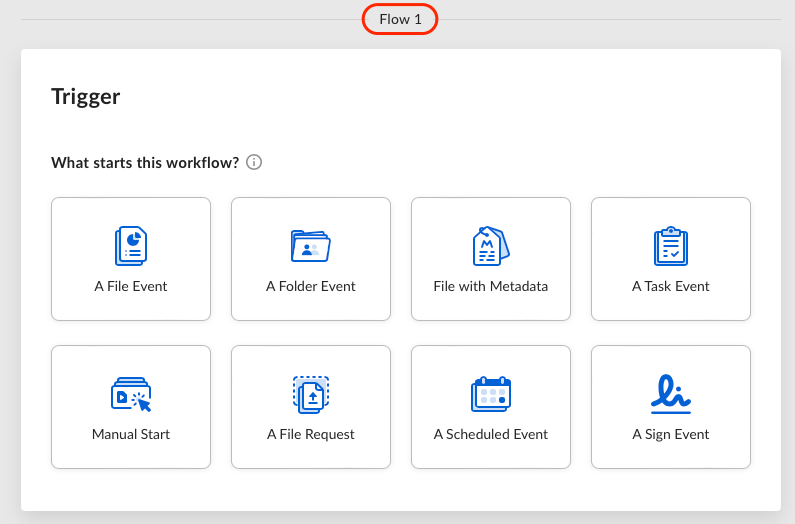Pick the 'A Task Event' label
The height and width of the screenshot is (524, 795).
671,286
